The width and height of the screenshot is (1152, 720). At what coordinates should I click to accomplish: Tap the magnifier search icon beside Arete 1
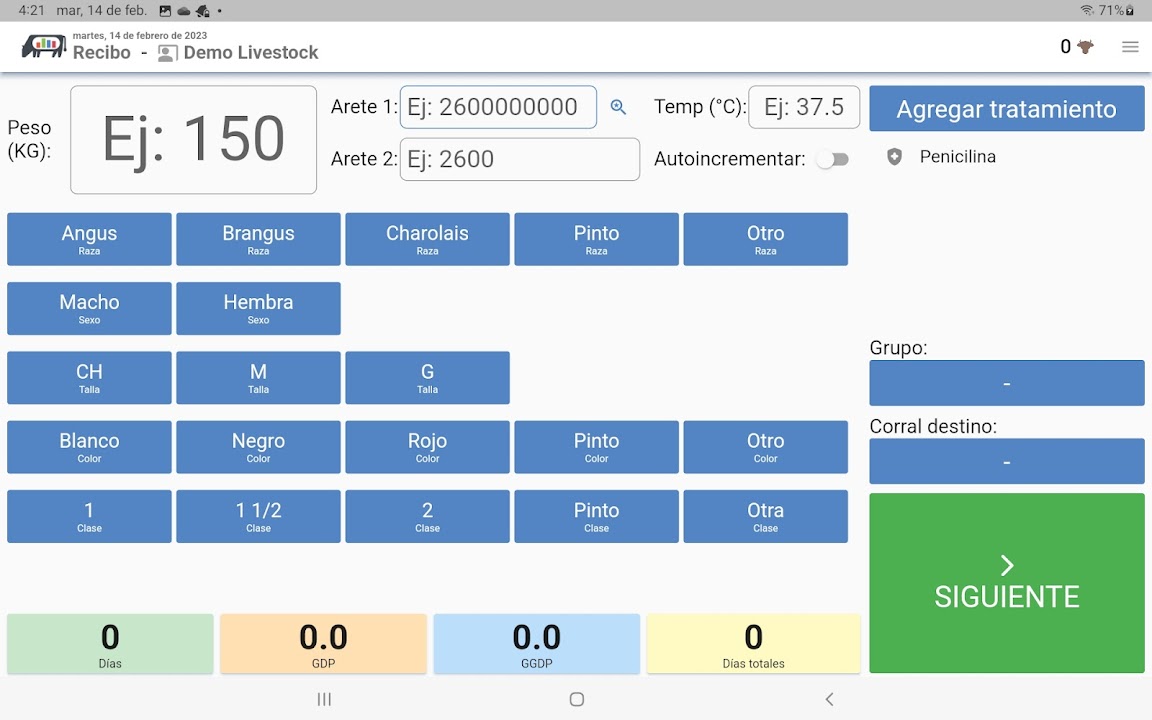tap(618, 107)
